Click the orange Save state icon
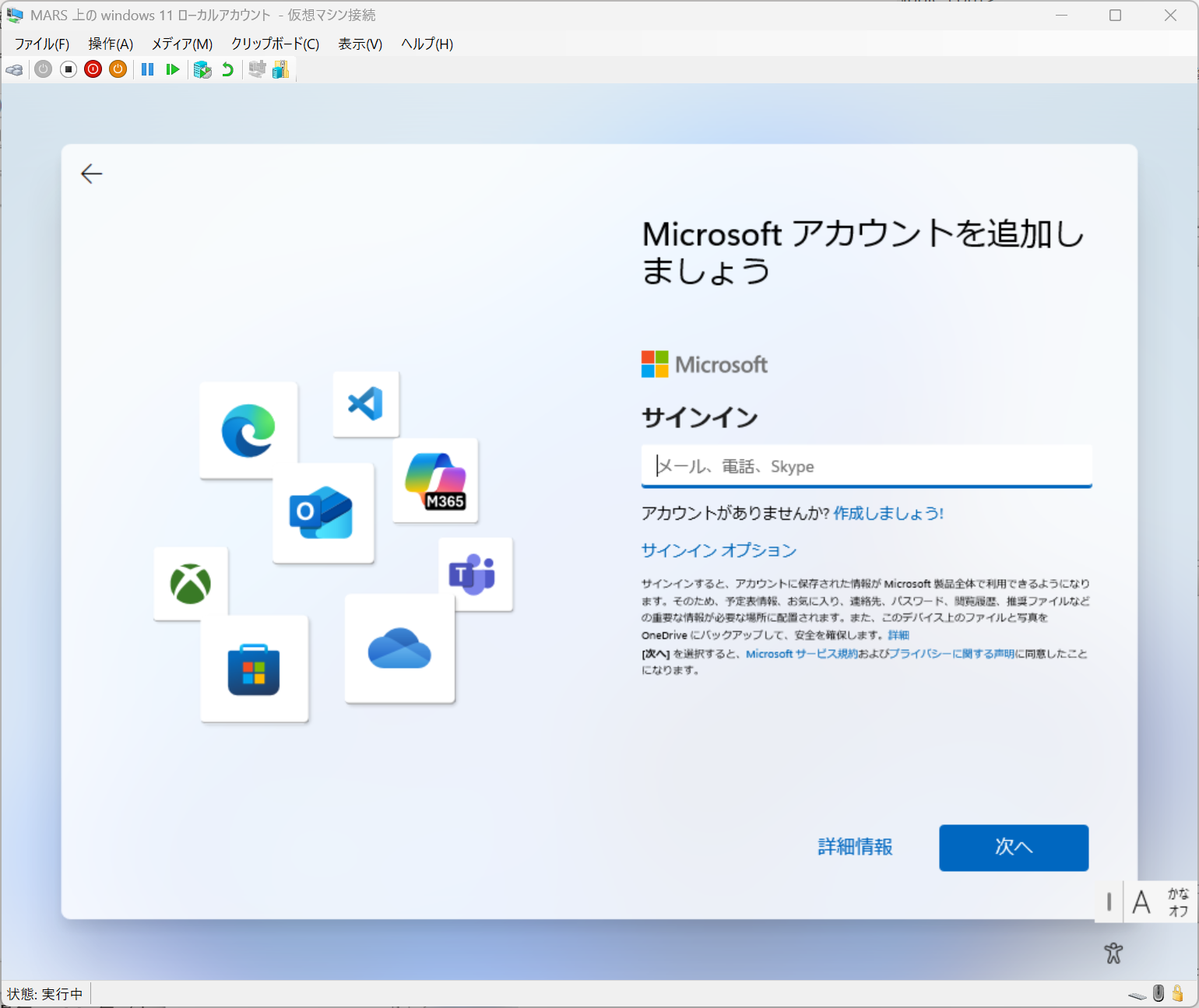1199x1008 pixels. (118, 70)
